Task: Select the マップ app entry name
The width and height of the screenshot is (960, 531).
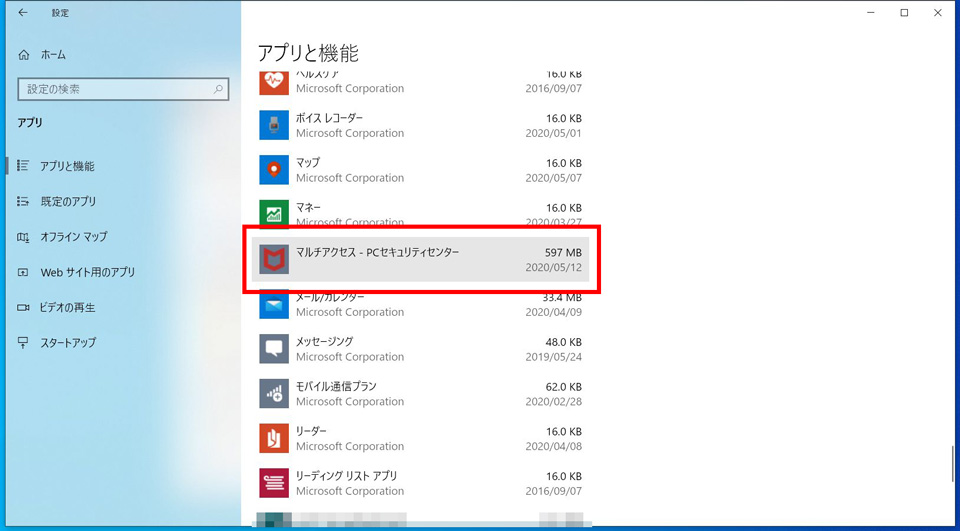Action: (308, 163)
